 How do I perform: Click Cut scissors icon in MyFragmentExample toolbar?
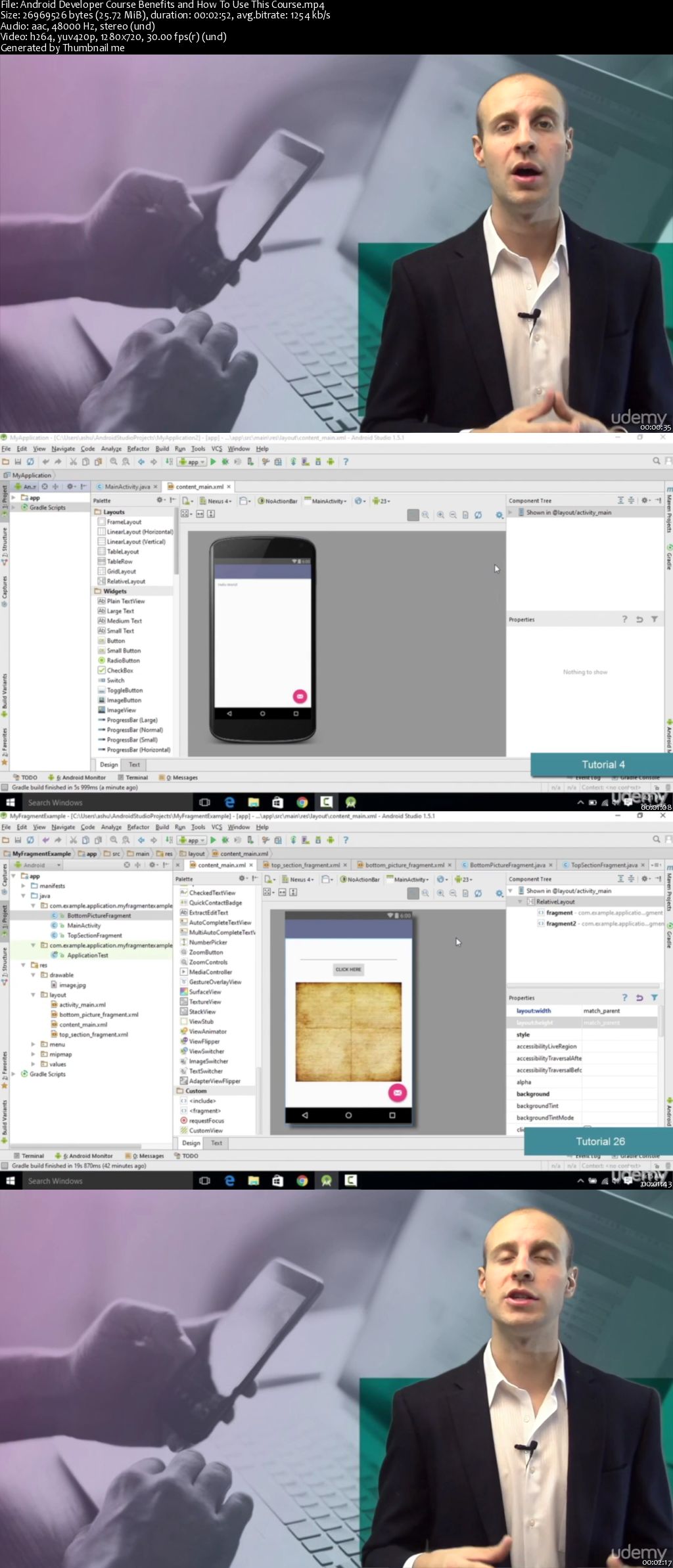(x=74, y=840)
